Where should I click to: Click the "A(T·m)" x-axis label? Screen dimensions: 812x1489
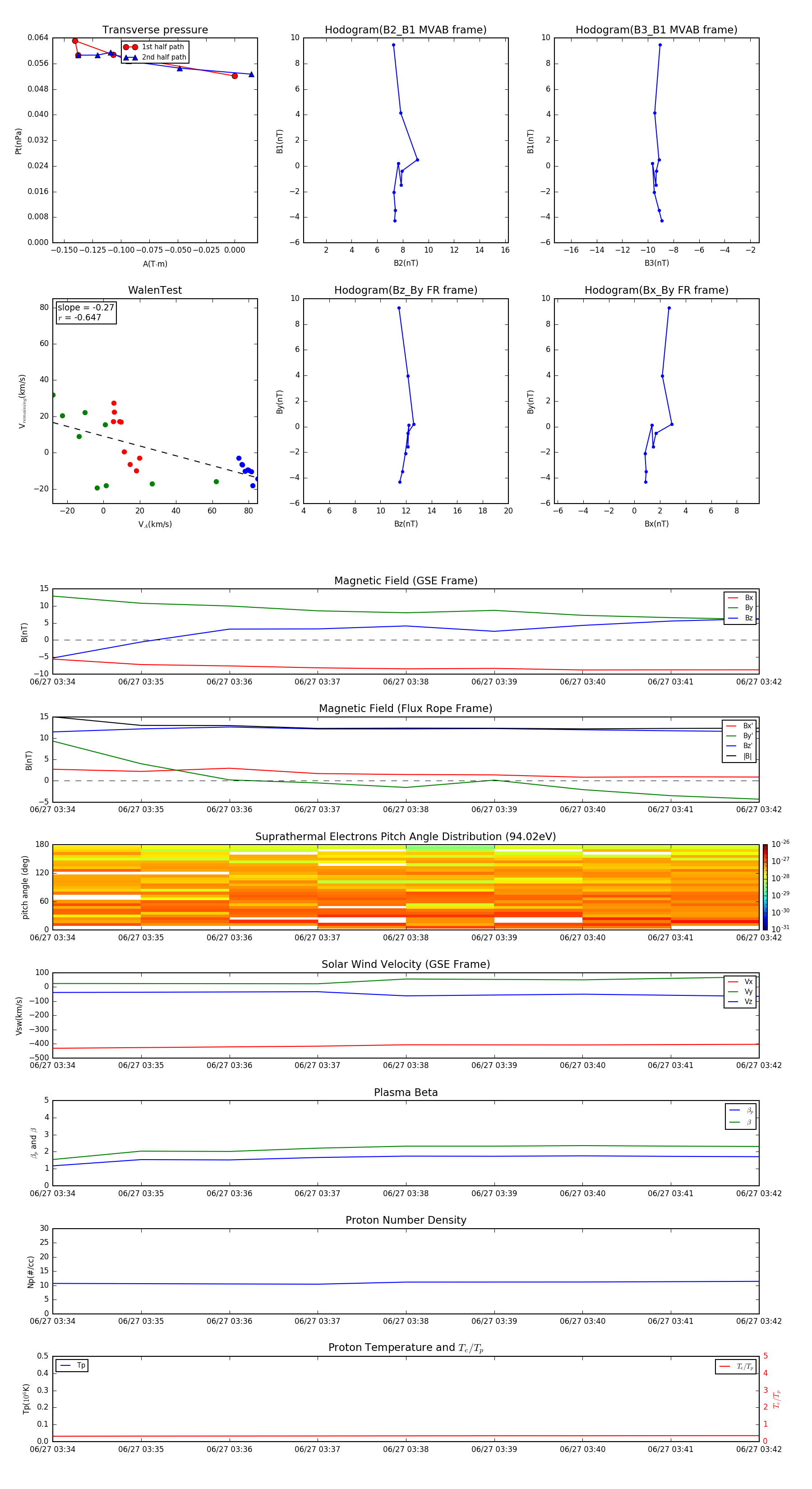coord(155,264)
